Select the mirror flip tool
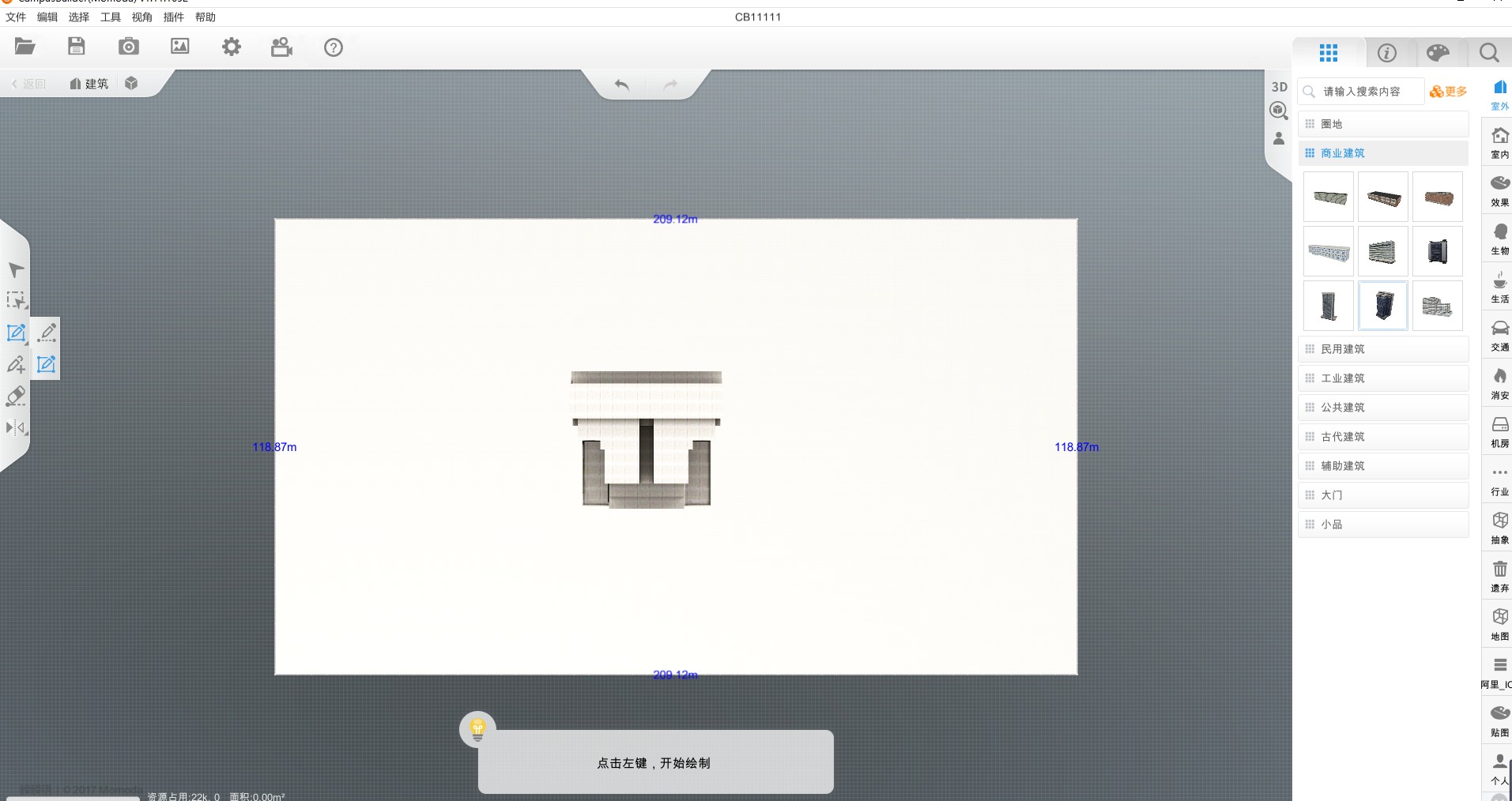This screenshot has width=1512, height=801. click(x=16, y=427)
